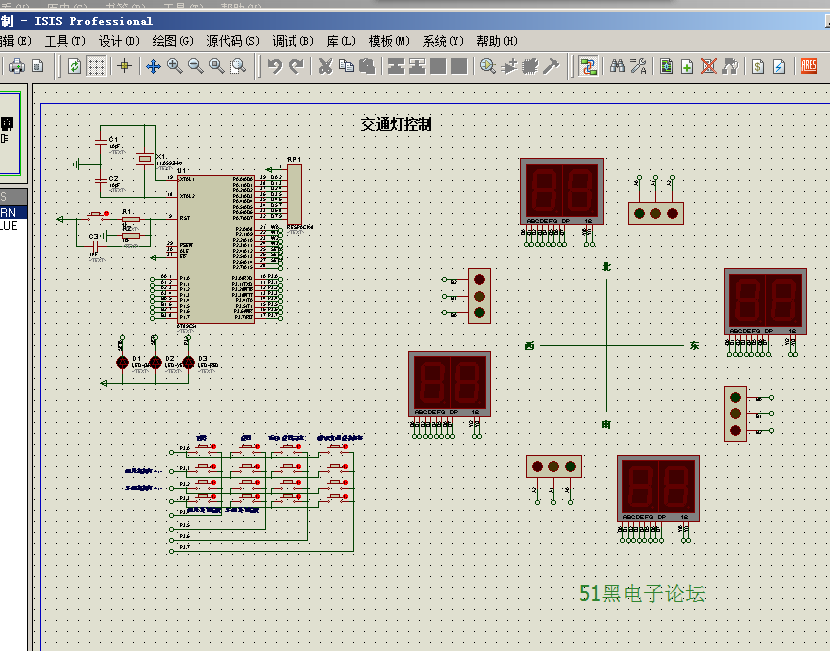Open Pick Parts From Libraries
The image size is (830, 651).
[488, 66]
